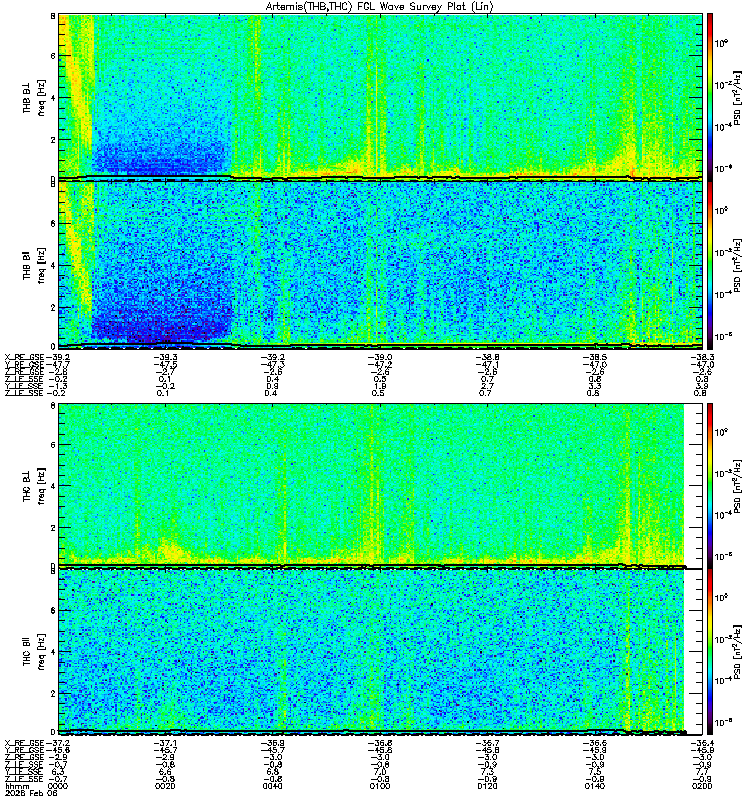Click the 'THC B⊥ freq [Hz]' axis label
The image size is (750, 800).
tap(33, 485)
